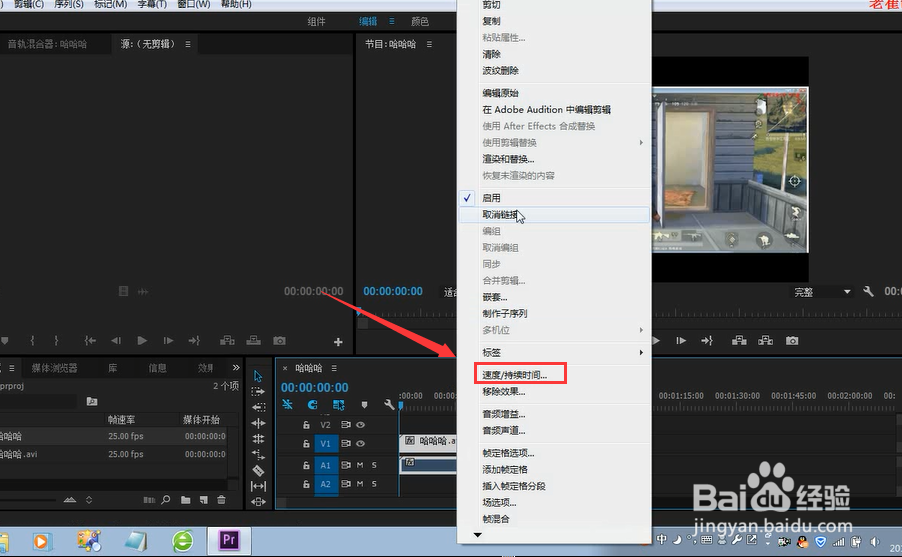This screenshot has height=557, width=902.
Task: Open 编辑 workspace menu icon
Action: pyautogui.click(x=392, y=21)
